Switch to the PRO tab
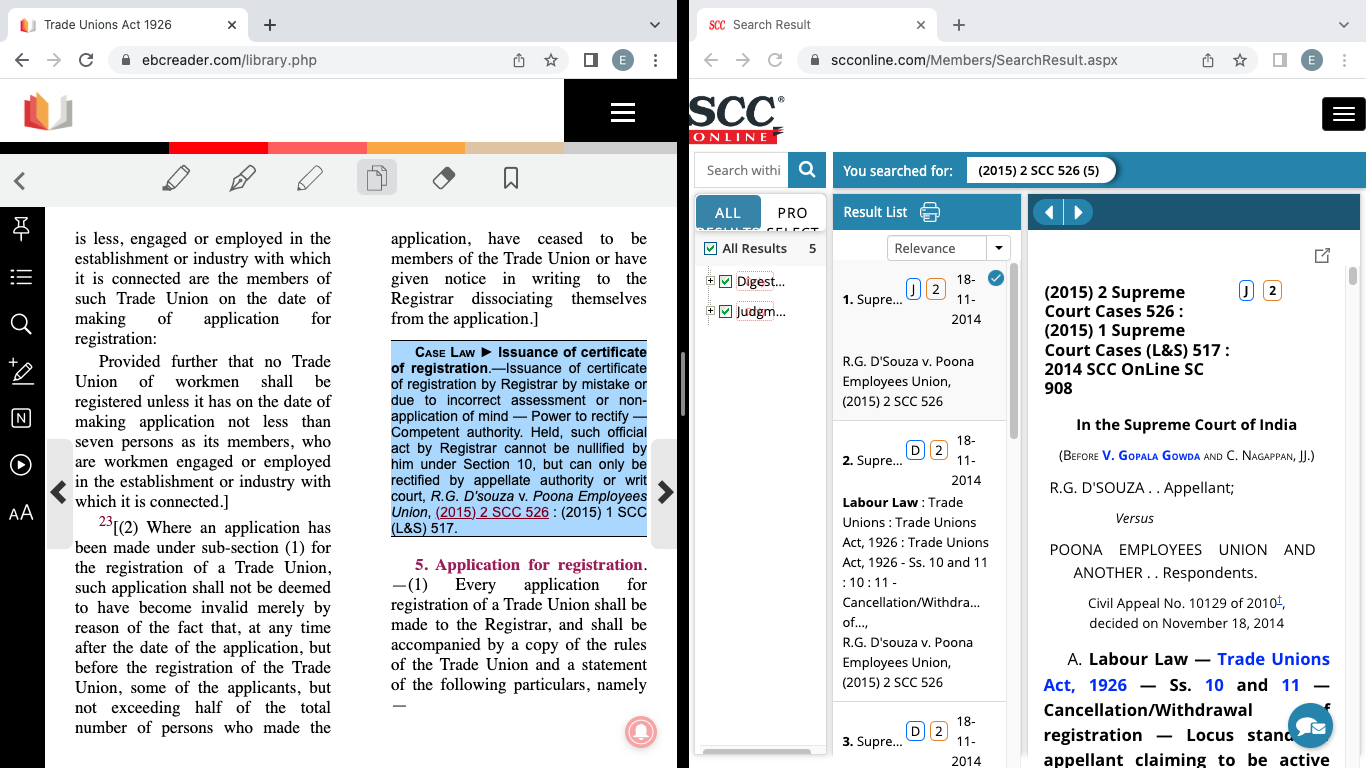This screenshot has height=768, width=1366. (792, 213)
